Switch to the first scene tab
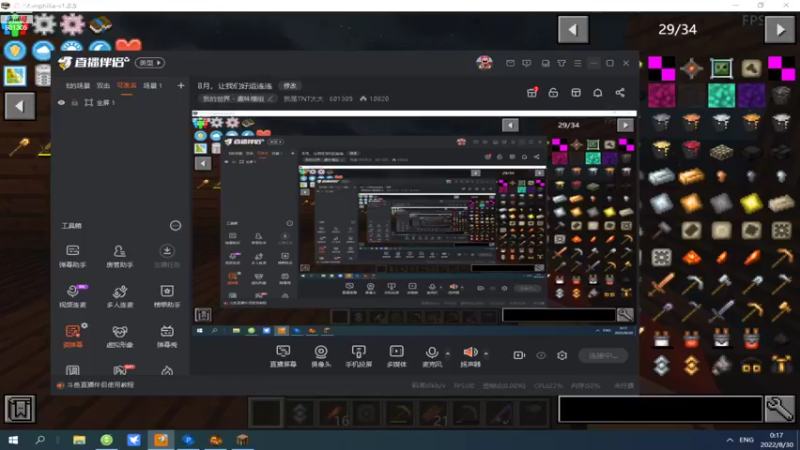Image resolution: width=800 pixels, height=450 pixels. 78,85
